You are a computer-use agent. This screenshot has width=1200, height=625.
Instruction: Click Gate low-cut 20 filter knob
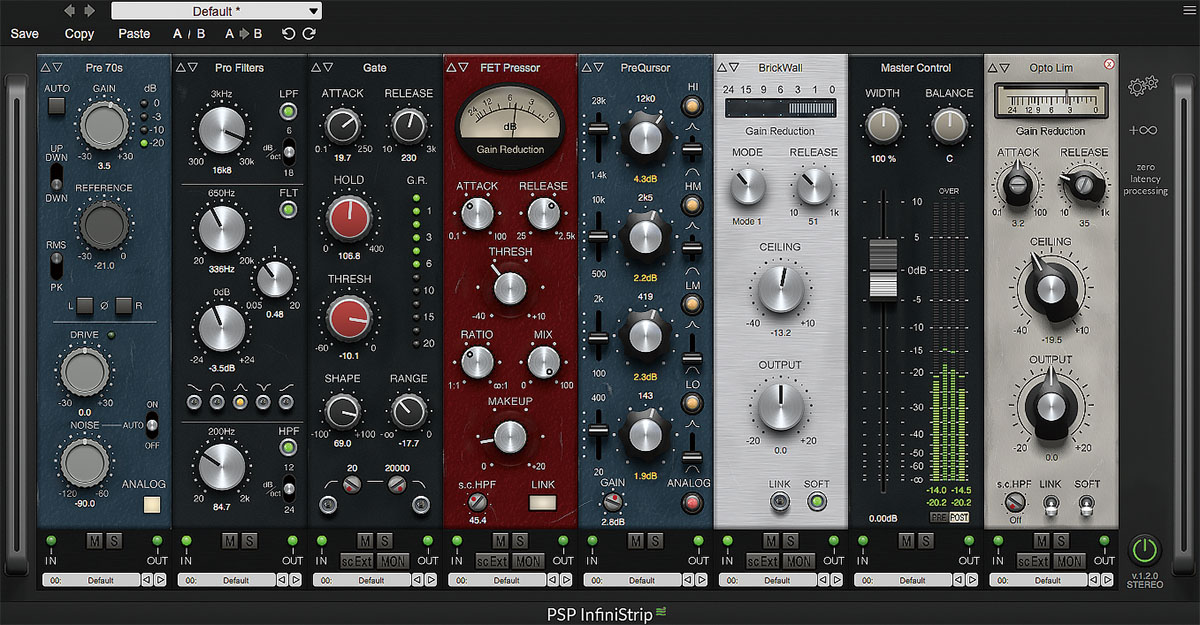(x=351, y=485)
